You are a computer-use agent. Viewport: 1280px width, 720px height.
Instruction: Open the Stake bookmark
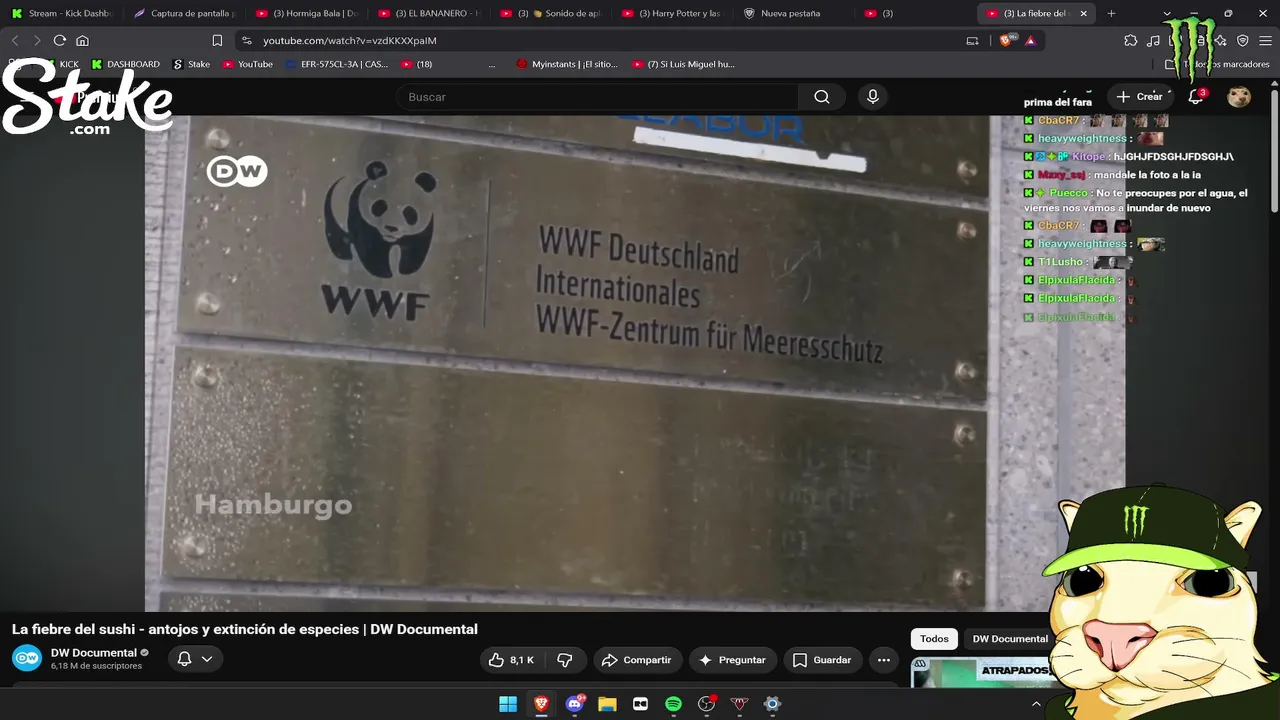click(x=192, y=64)
